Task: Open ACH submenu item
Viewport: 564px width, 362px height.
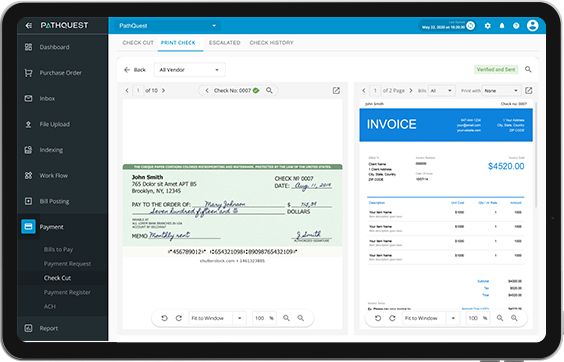Action: tap(50, 307)
